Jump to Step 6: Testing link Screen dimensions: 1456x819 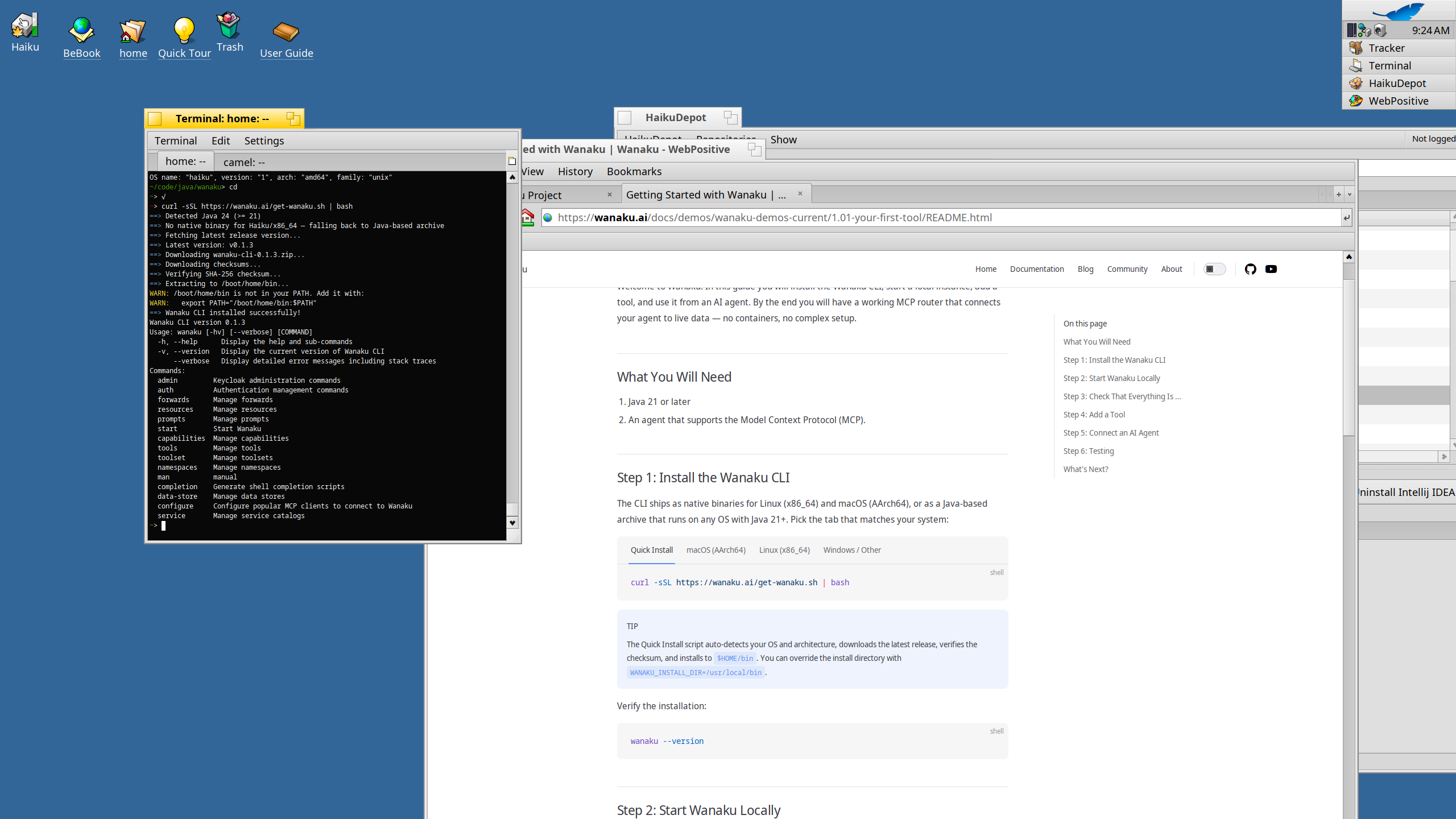coord(1089,451)
